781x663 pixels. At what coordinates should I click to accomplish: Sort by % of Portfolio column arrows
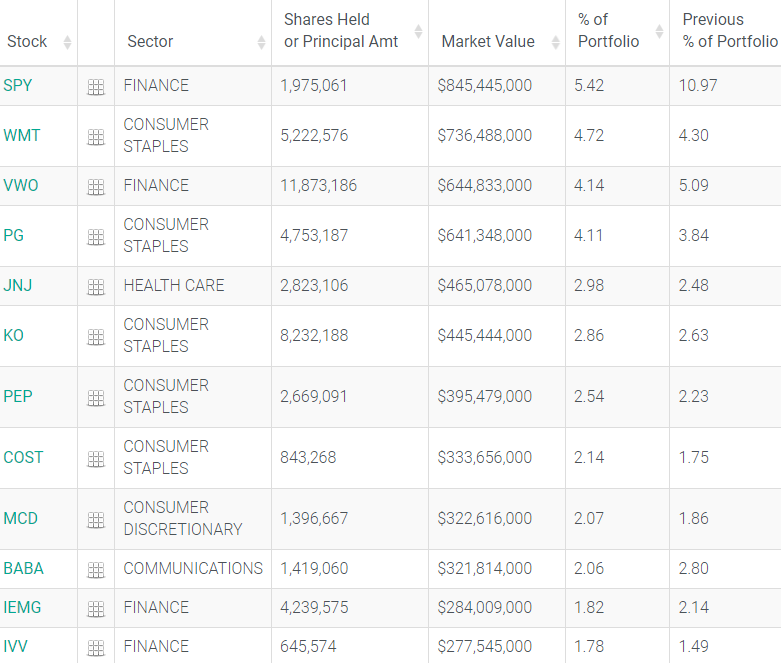pos(659,31)
